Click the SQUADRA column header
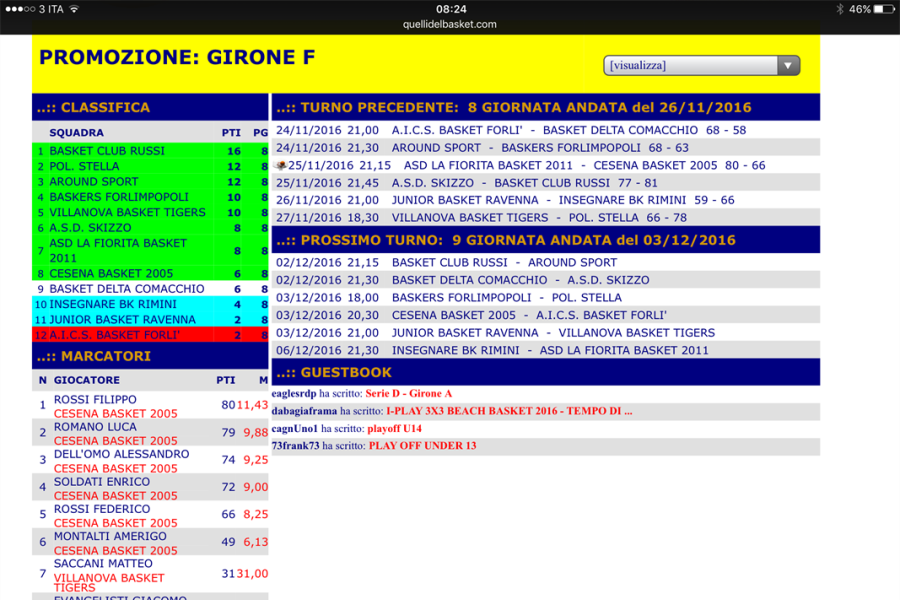 click(x=76, y=133)
